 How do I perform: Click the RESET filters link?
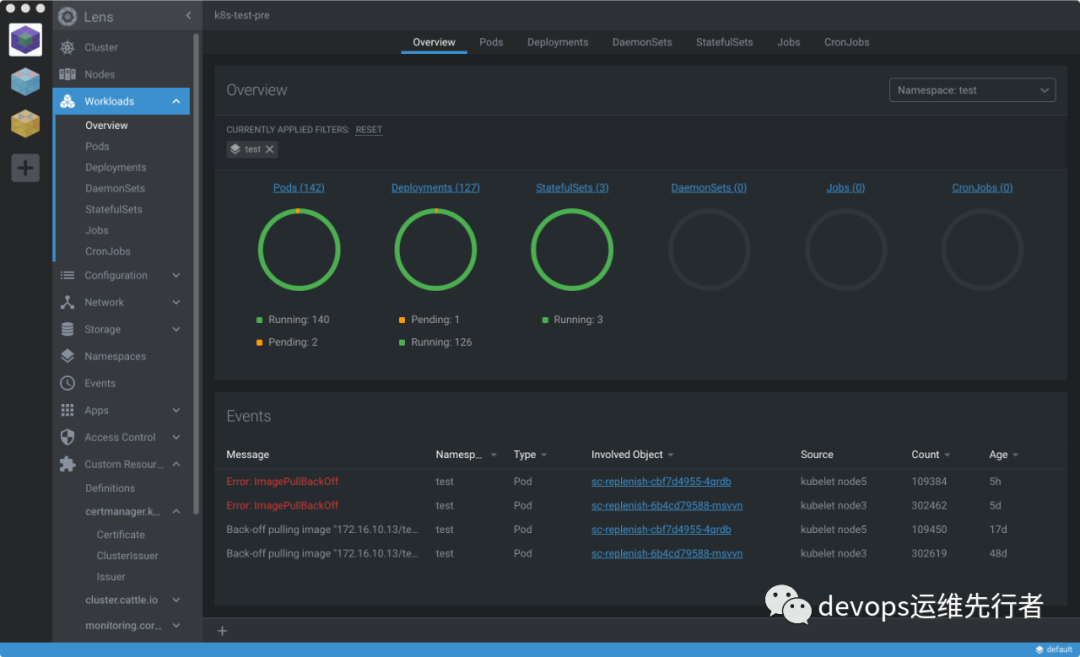point(369,130)
